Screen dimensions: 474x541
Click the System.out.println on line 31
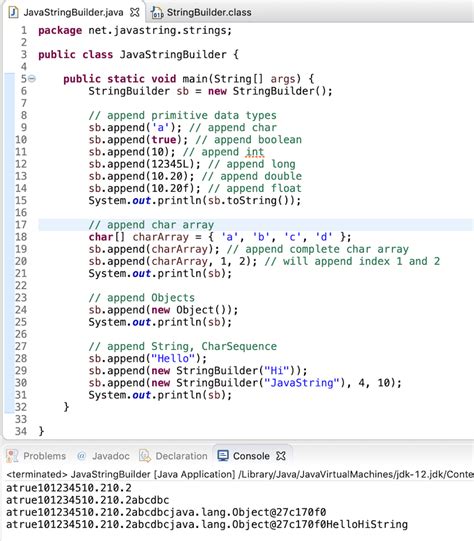tap(160, 395)
